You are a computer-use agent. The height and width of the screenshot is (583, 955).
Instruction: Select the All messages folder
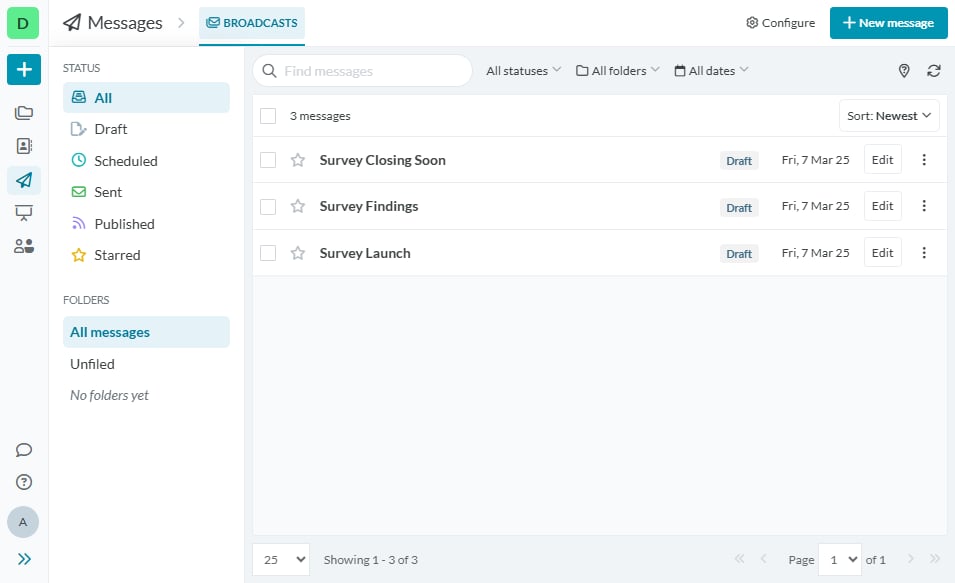[146, 332]
